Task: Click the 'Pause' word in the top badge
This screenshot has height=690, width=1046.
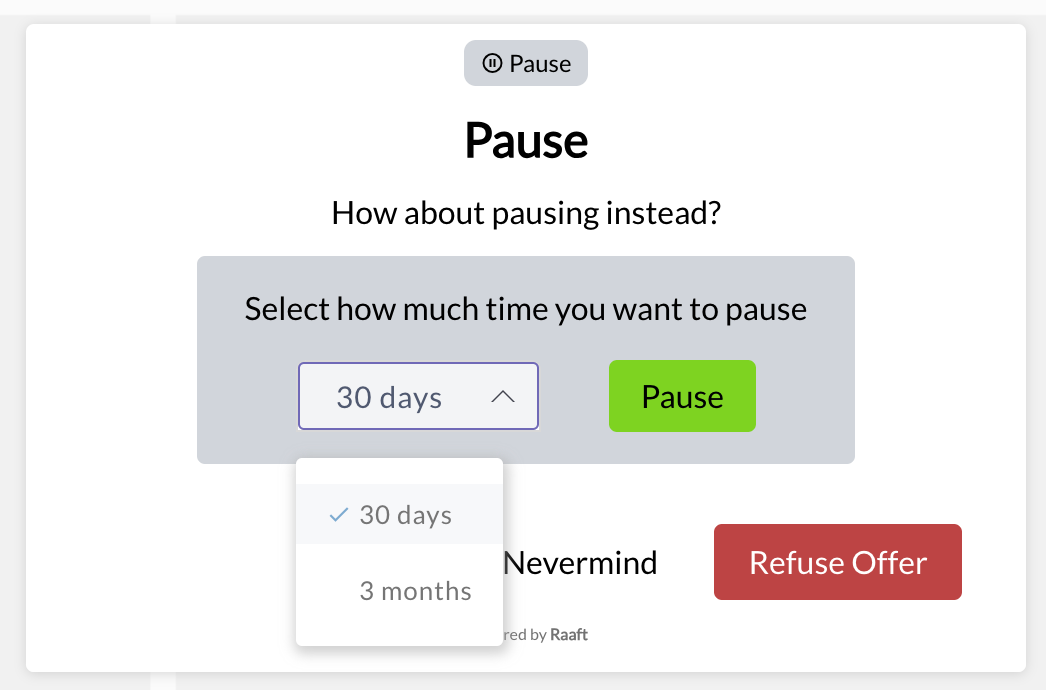Action: click(x=540, y=64)
